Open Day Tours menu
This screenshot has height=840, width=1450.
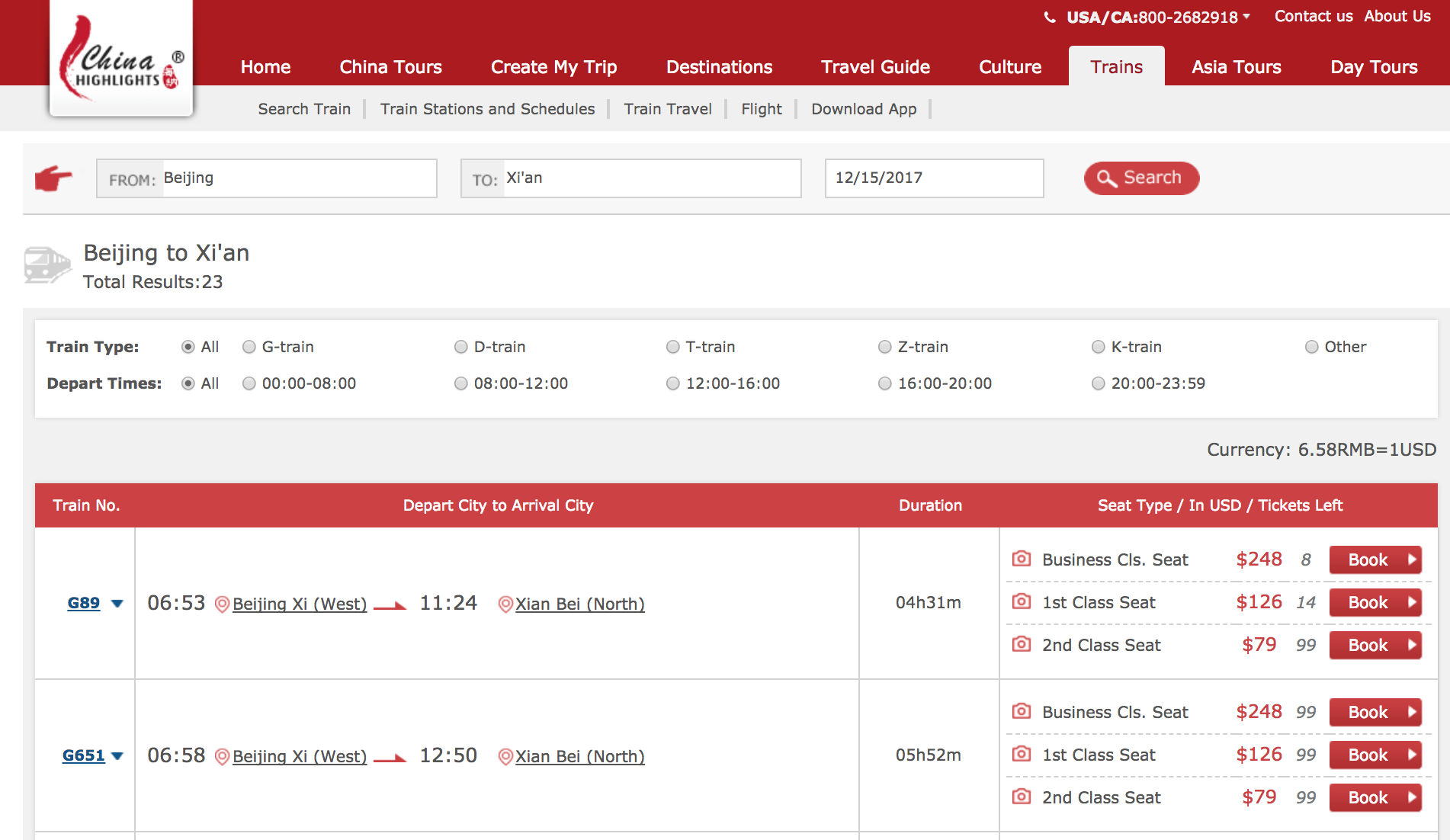(1374, 67)
